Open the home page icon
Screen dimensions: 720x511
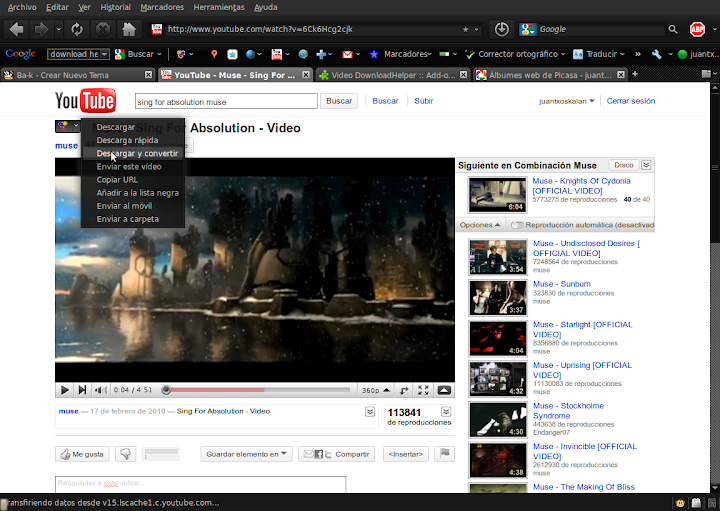[x=129, y=29]
